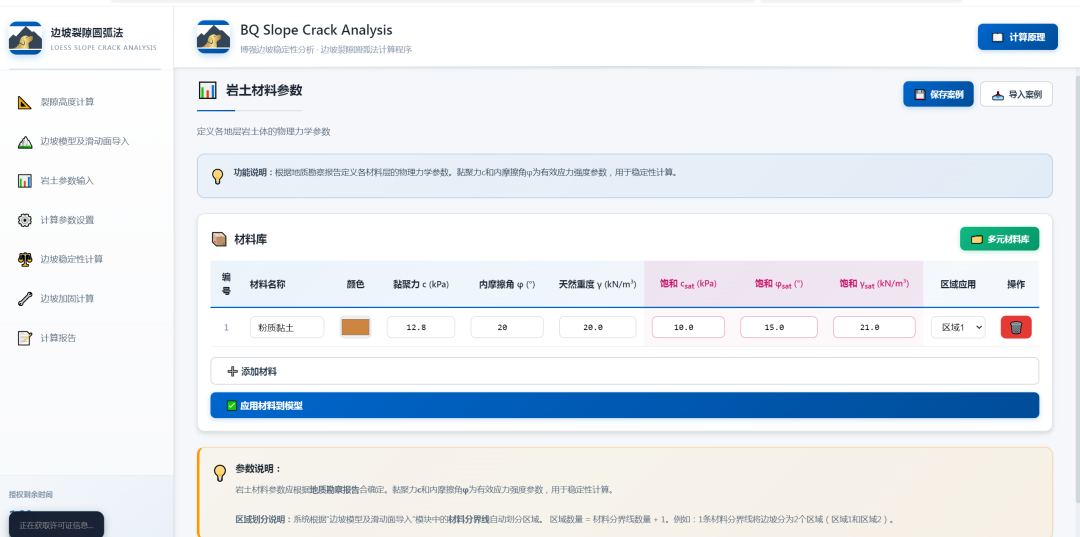The width and height of the screenshot is (1080, 537).
Task: Click the 操作 column header
Action: [1016, 284]
